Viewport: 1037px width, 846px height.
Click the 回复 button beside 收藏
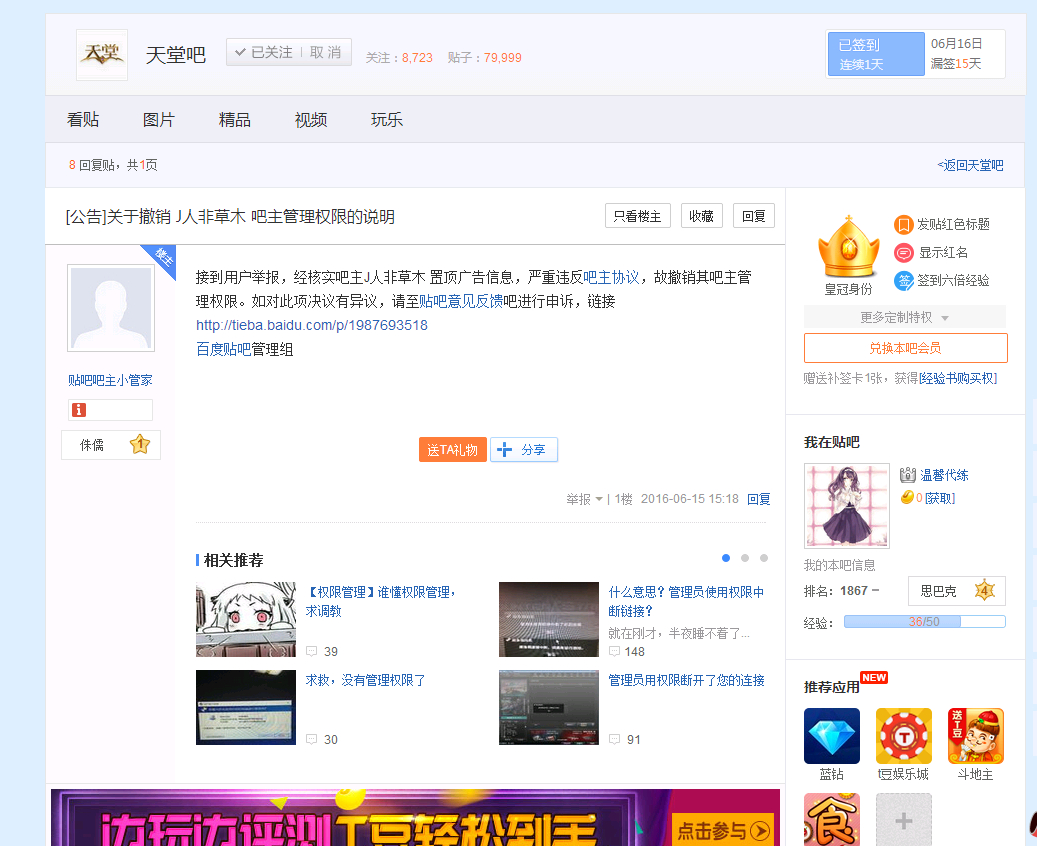click(x=754, y=216)
